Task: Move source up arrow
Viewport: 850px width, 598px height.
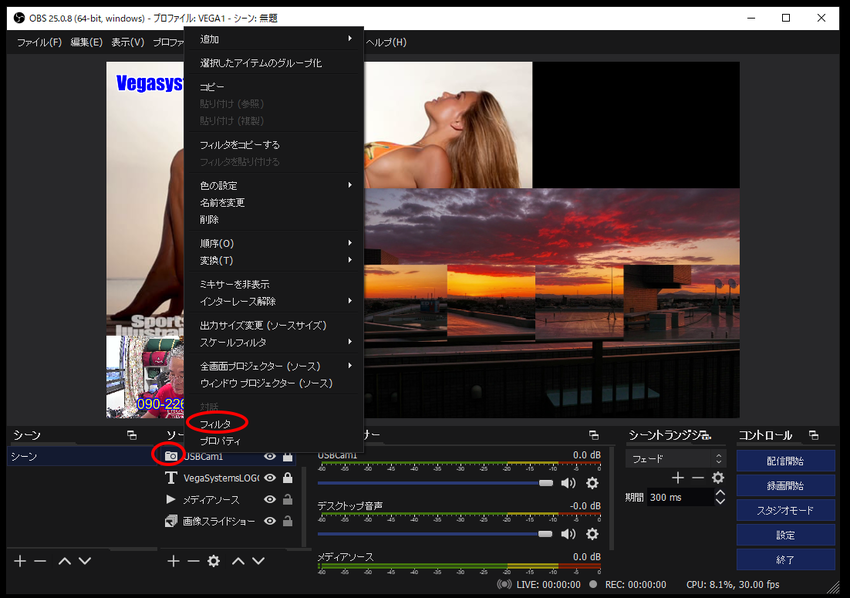Action: 239,561
